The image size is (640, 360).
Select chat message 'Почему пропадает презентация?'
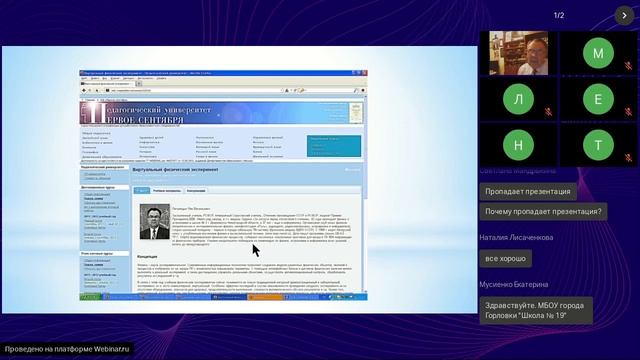[543, 212]
